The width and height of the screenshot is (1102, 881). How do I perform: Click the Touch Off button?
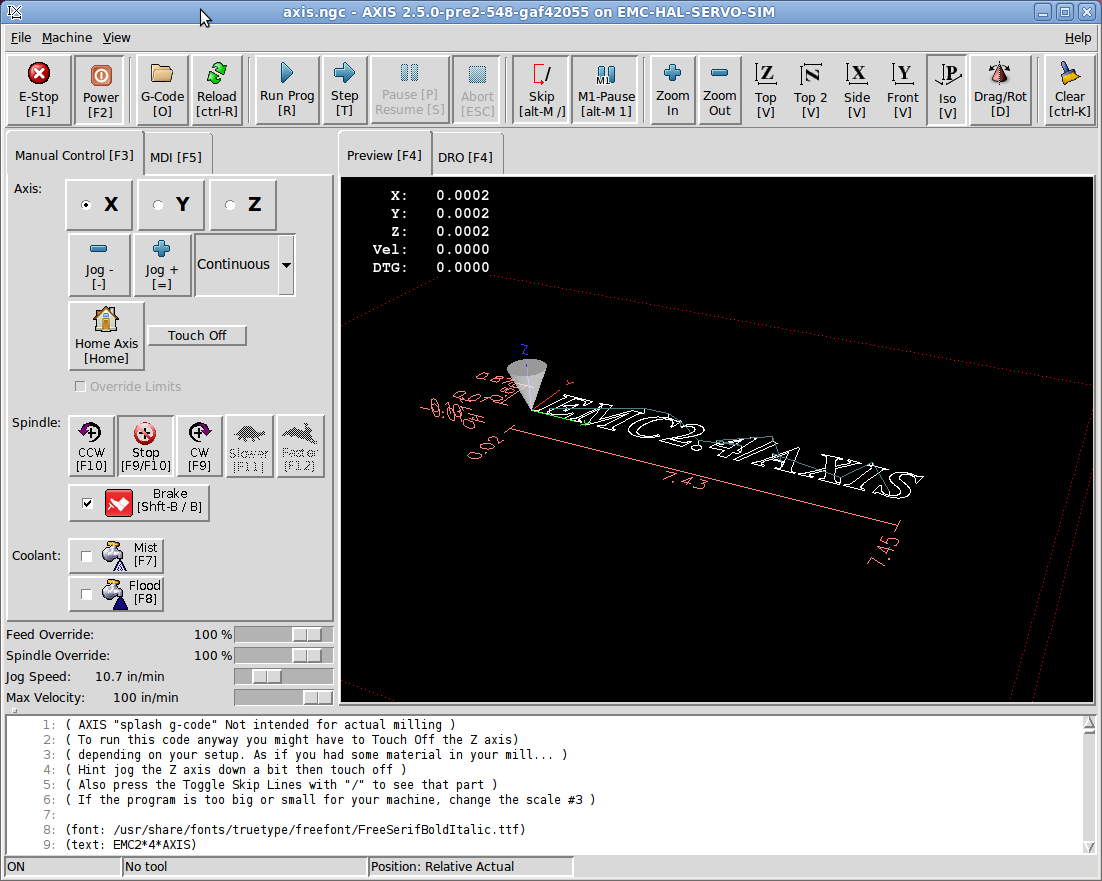[x=197, y=336]
